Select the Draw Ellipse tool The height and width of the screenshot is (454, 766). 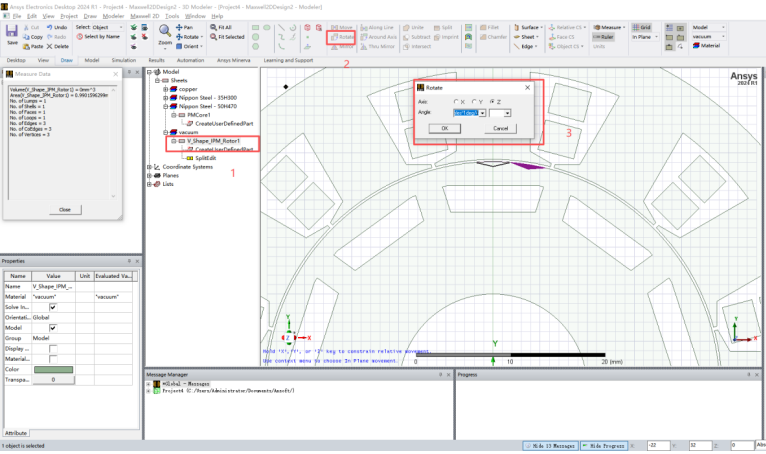[x=267, y=27]
